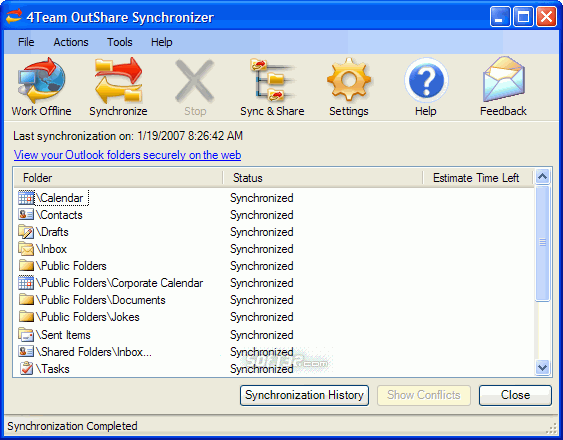Image resolution: width=563 pixels, height=440 pixels.
Task: Click the Calendar folder icon
Action: point(26,198)
